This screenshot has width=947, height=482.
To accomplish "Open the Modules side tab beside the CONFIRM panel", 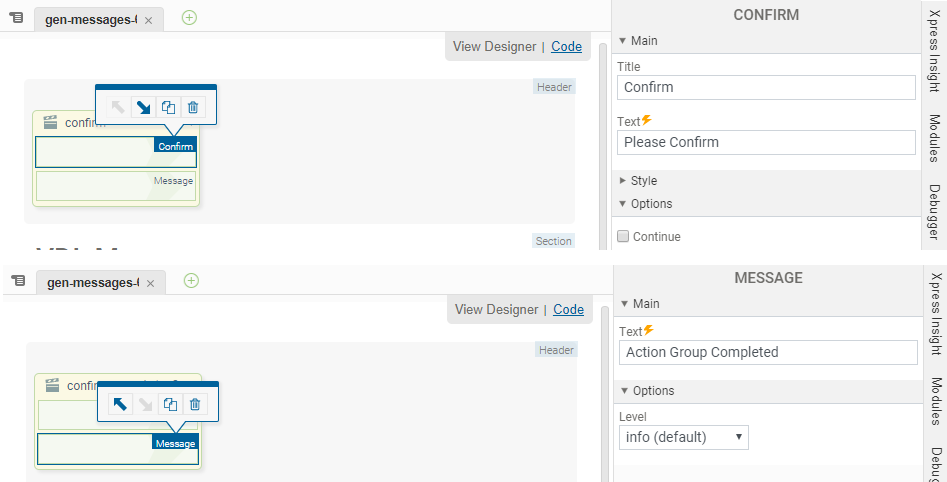I will [x=934, y=137].
